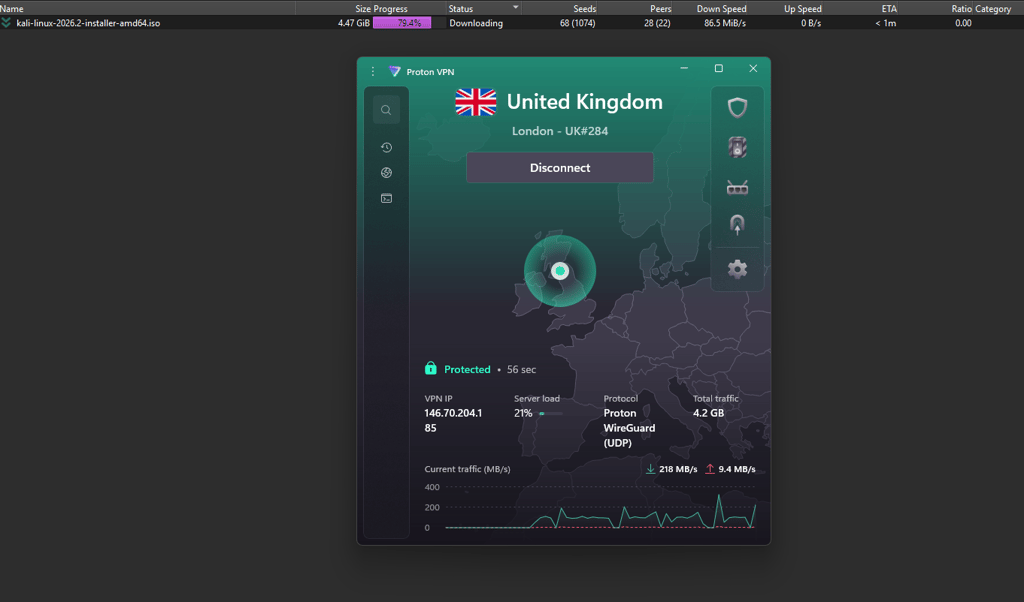
Task: Click the downloading arrow icon of kali-linux torrent
Action: coord(7,23)
